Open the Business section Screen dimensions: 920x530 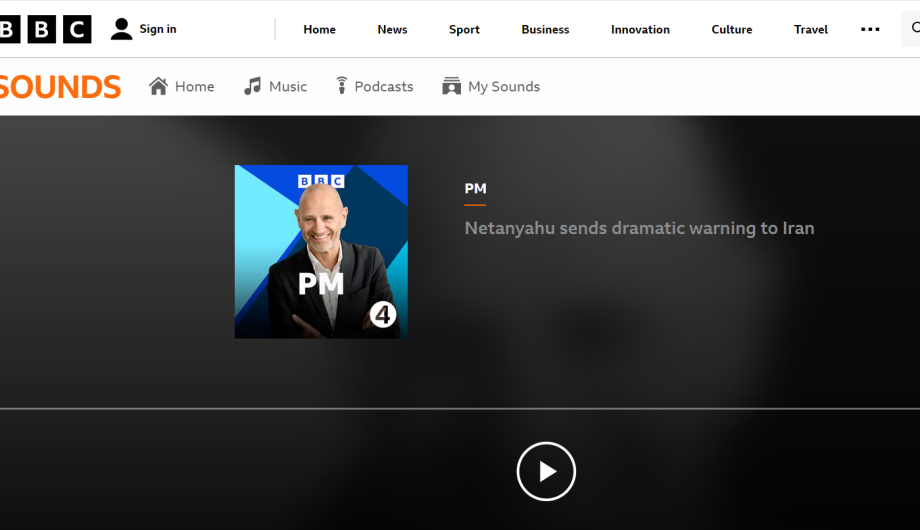coord(545,29)
